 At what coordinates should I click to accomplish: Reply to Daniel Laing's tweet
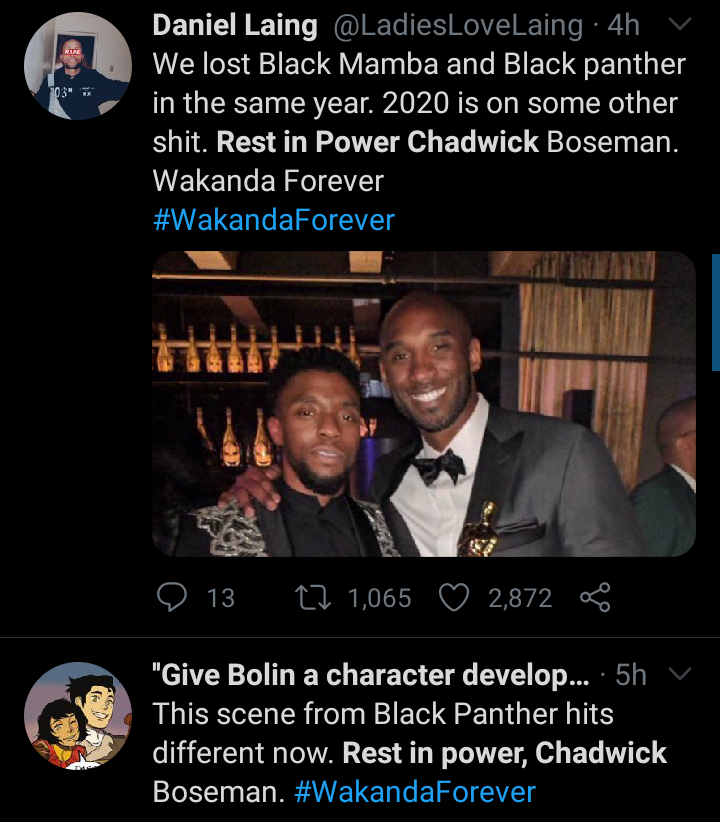tap(173, 598)
